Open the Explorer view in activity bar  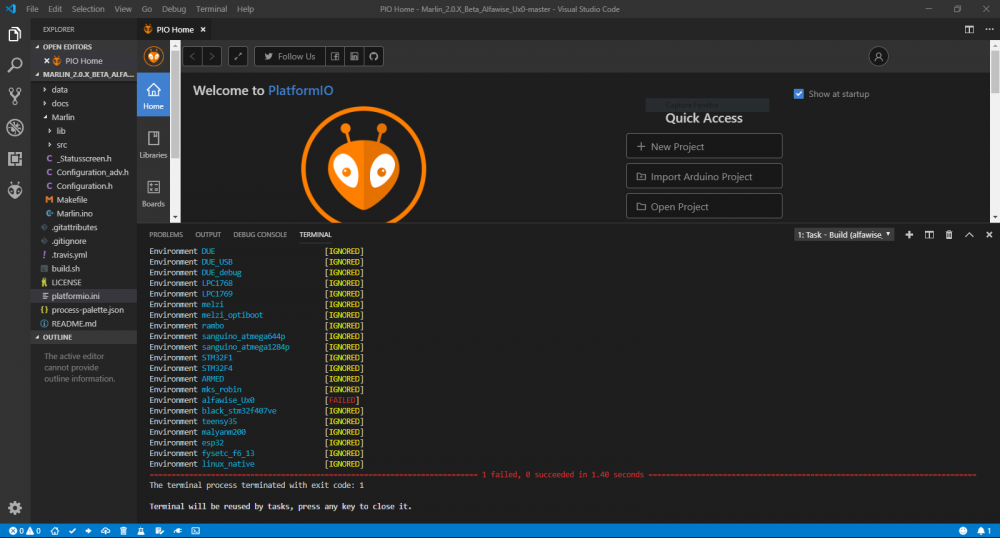[15, 34]
